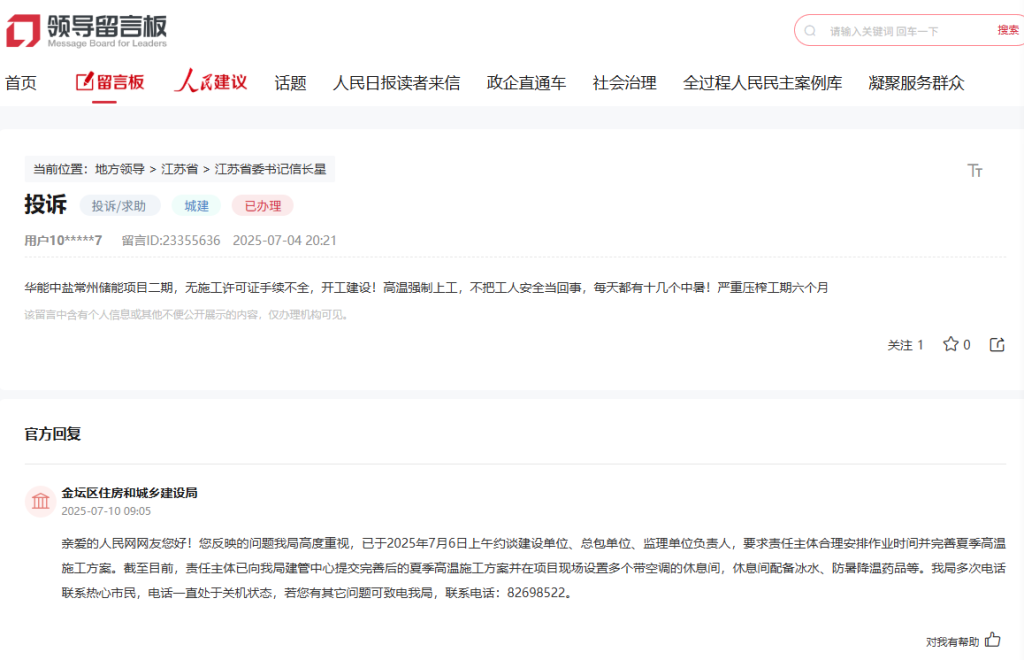Click the pencil icon on 留言板 tab
Screen dimensions: 1024x660
(84, 82)
